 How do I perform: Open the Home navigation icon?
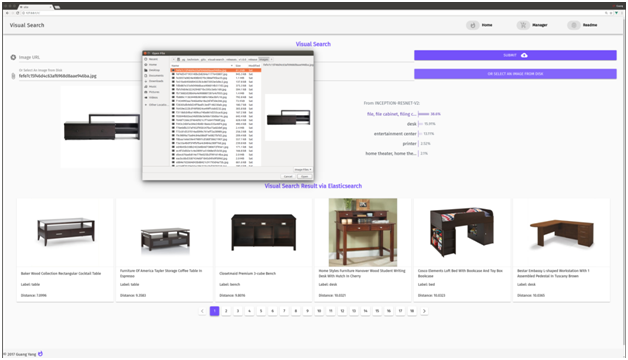click(473, 25)
